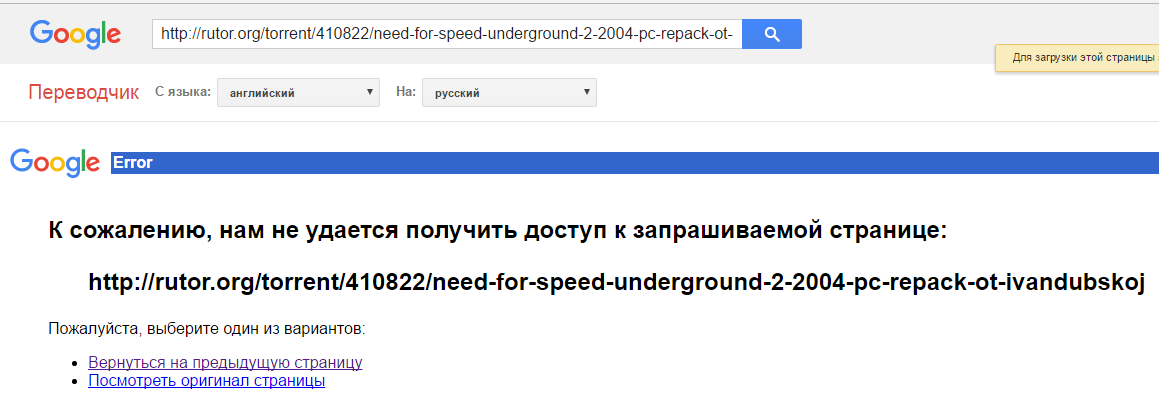1159x403 pixels.
Task: Follow "Посмотреть оригинал страницы" link
Action: point(206,382)
